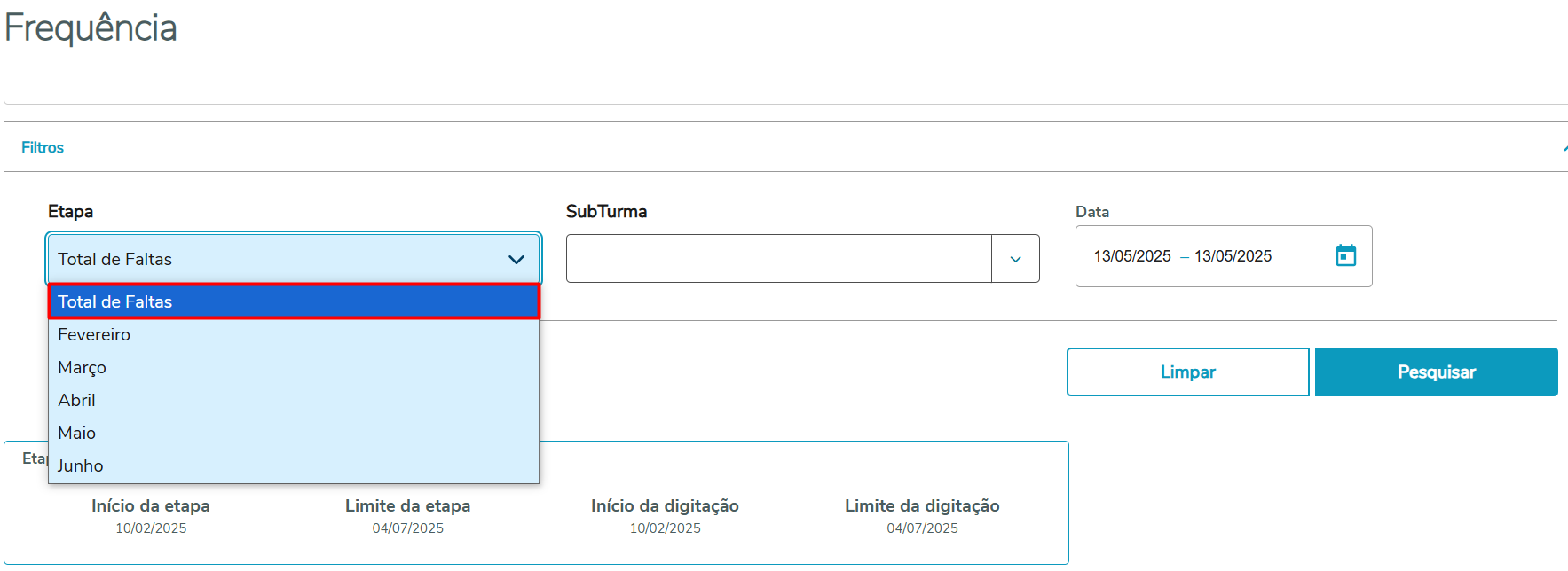Click the end date in Data range
Image resolution: width=1568 pixels, height=571 pixels.
click(1233, 256)
